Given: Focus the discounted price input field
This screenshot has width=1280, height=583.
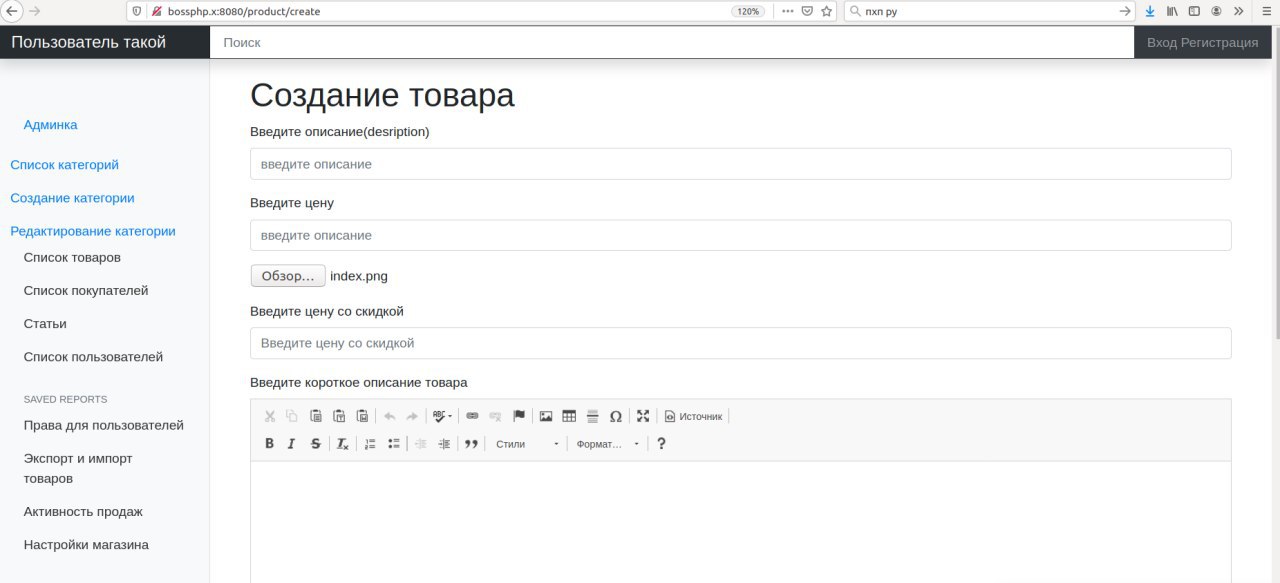Looking at the screenshot, I should (740, 343).
